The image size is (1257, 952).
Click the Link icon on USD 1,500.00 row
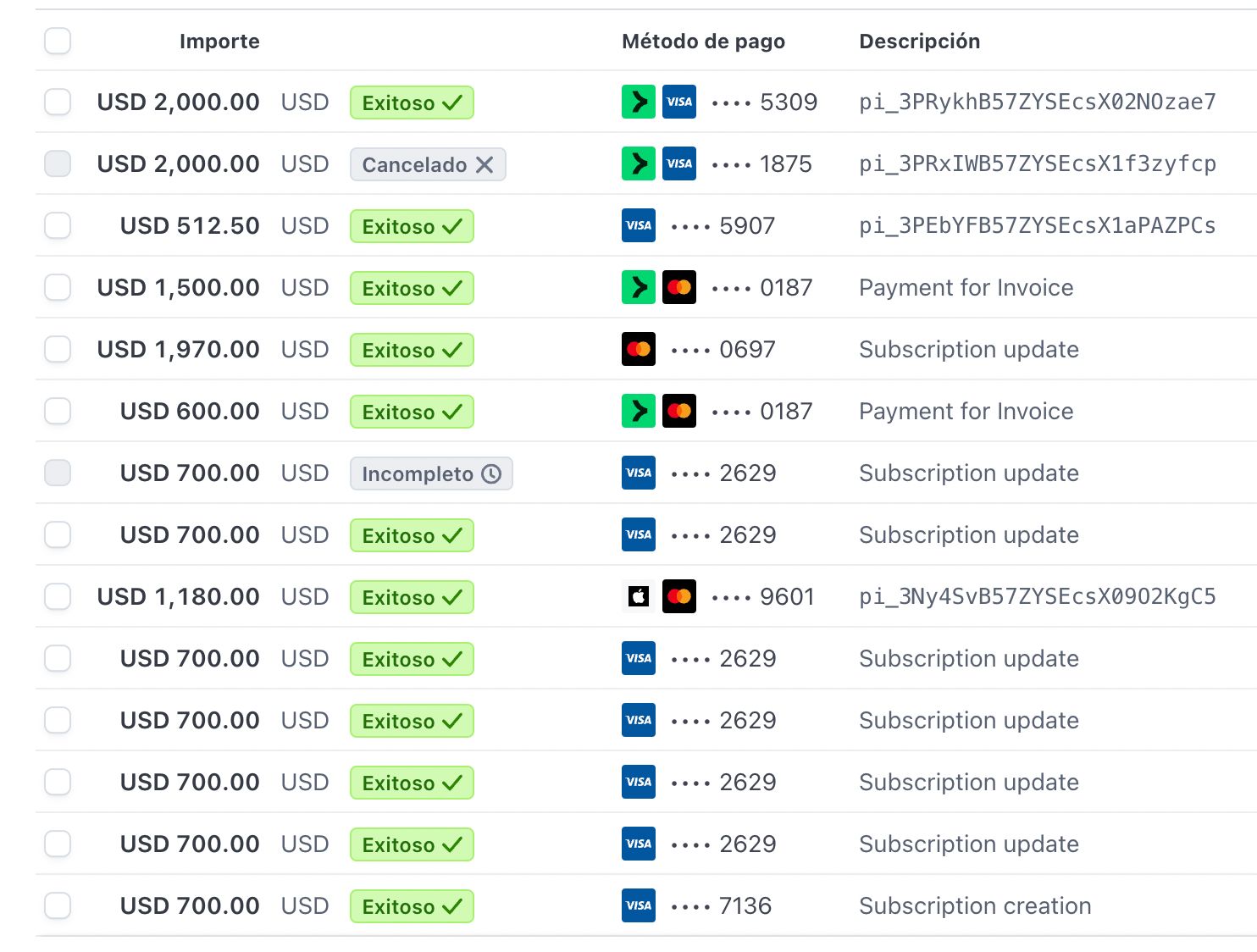[638, 287]
